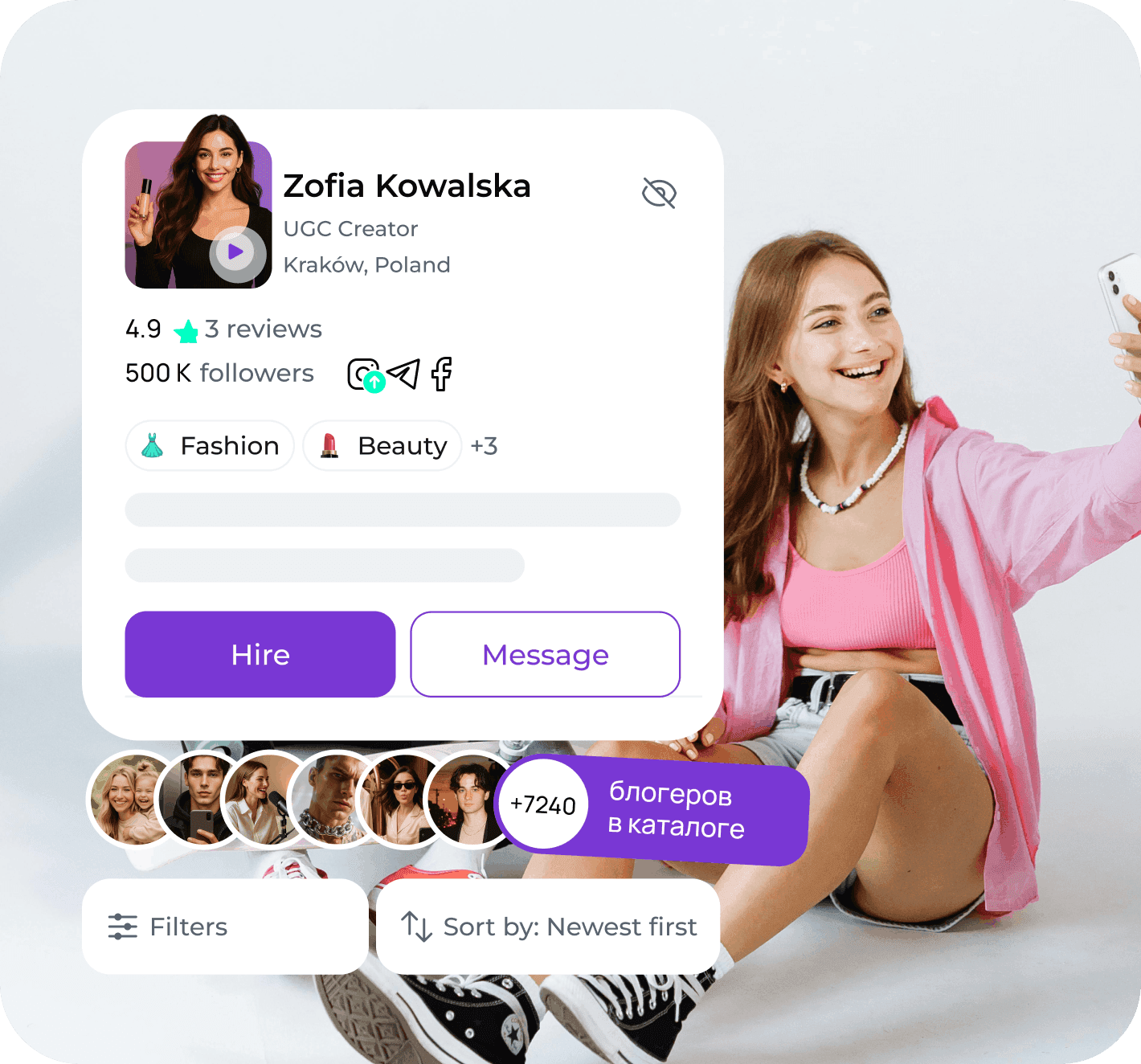Open Zofia Kowalska's profile name
Image resolution: width=1141 pixels, height=1064 pixels.
(x=407, y=186)
